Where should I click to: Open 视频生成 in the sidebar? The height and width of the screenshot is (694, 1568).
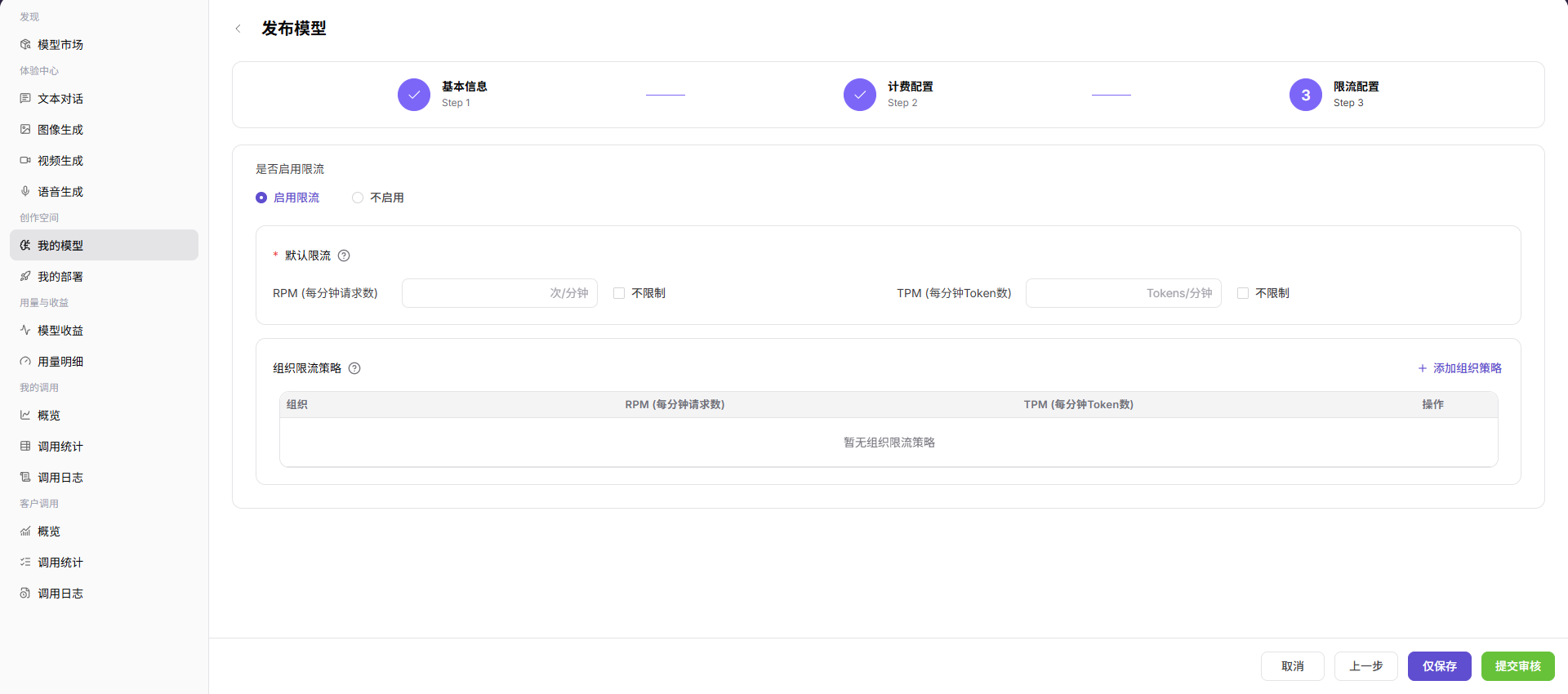click(x=104, y=160)
